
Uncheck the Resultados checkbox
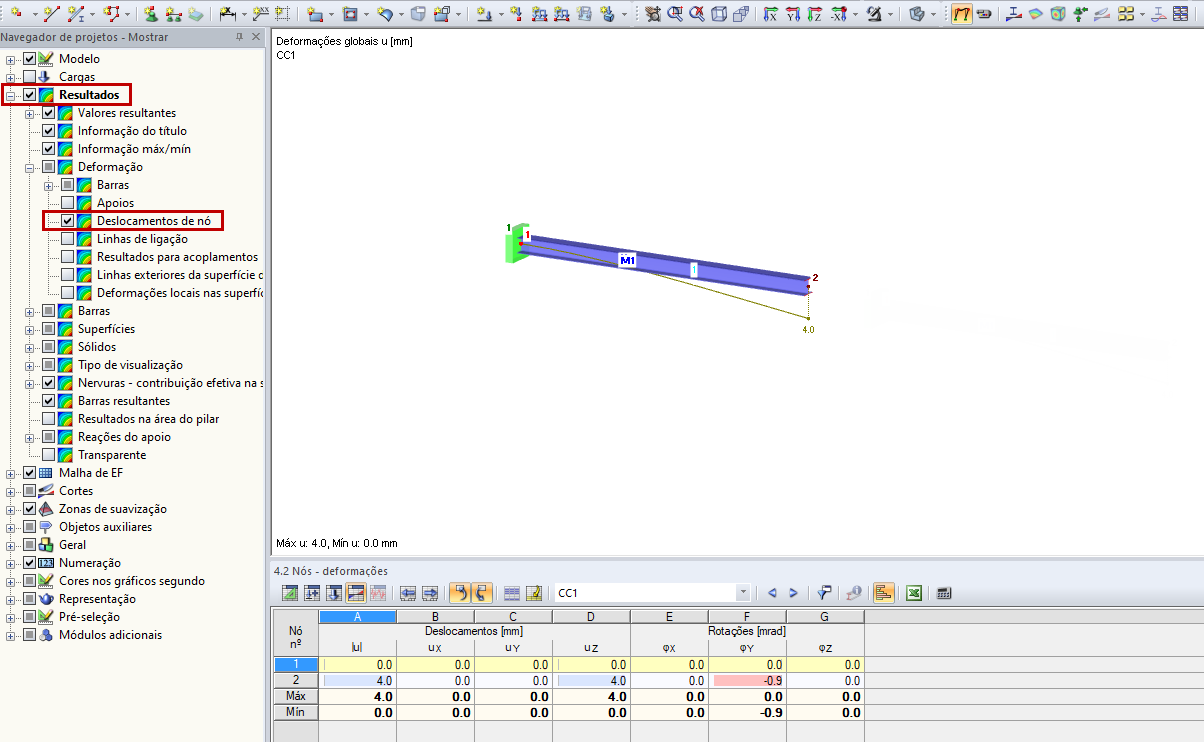click(x=29, y=95)
